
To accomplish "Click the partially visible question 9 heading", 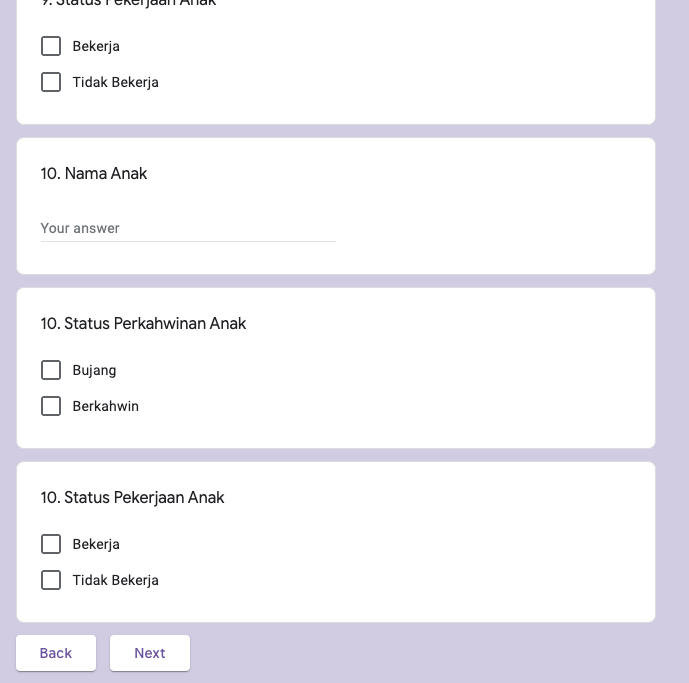I will [x=129, y=4].
